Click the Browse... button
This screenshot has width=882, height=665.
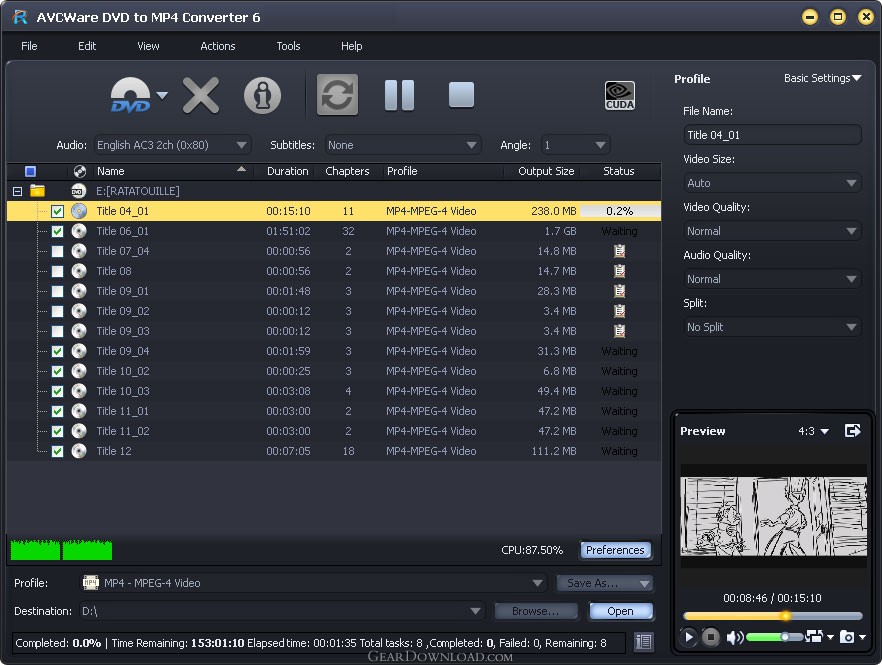click(536, 611)
